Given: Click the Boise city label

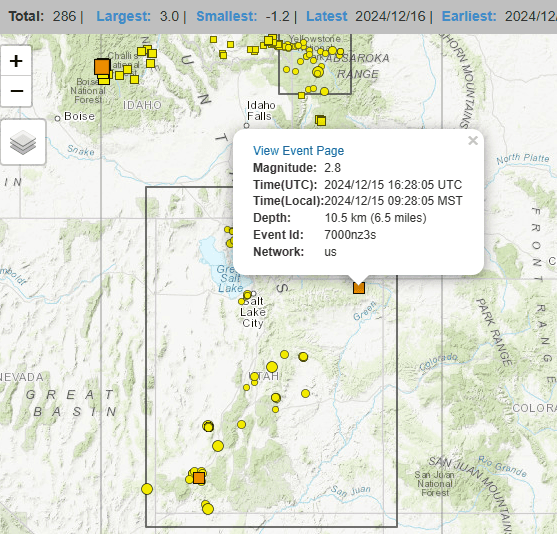Looking at the screenshot, I should coord(79,116).
